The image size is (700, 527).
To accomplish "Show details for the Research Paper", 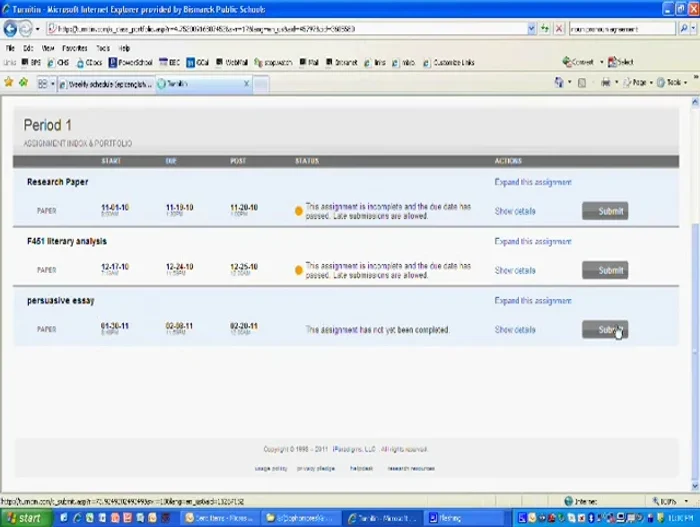I will [x=515, y=211].
